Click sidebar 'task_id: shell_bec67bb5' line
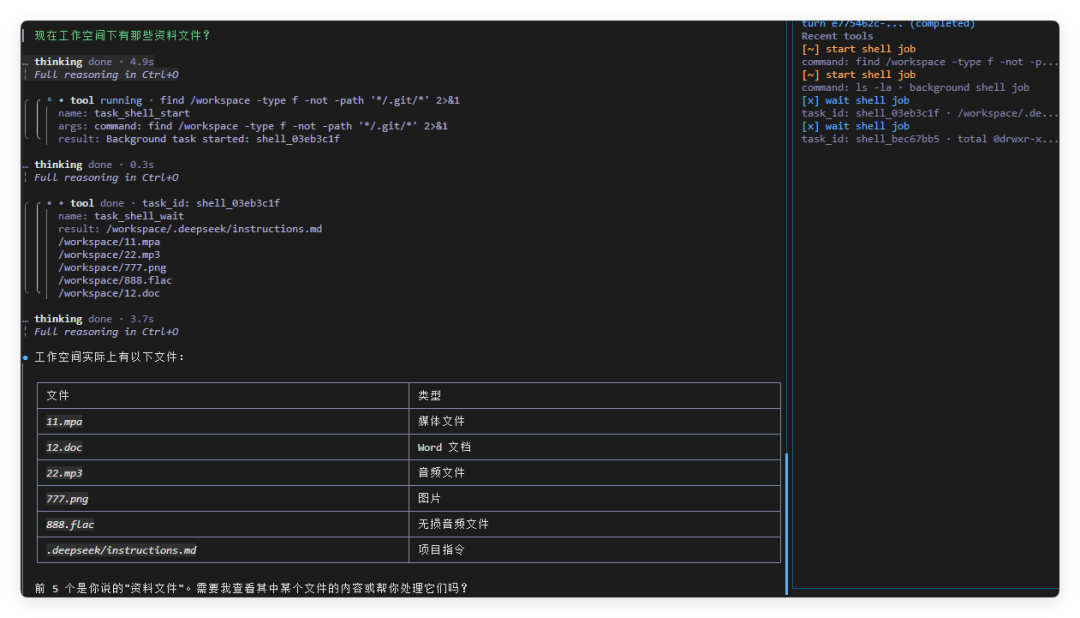 pos(929,139)
